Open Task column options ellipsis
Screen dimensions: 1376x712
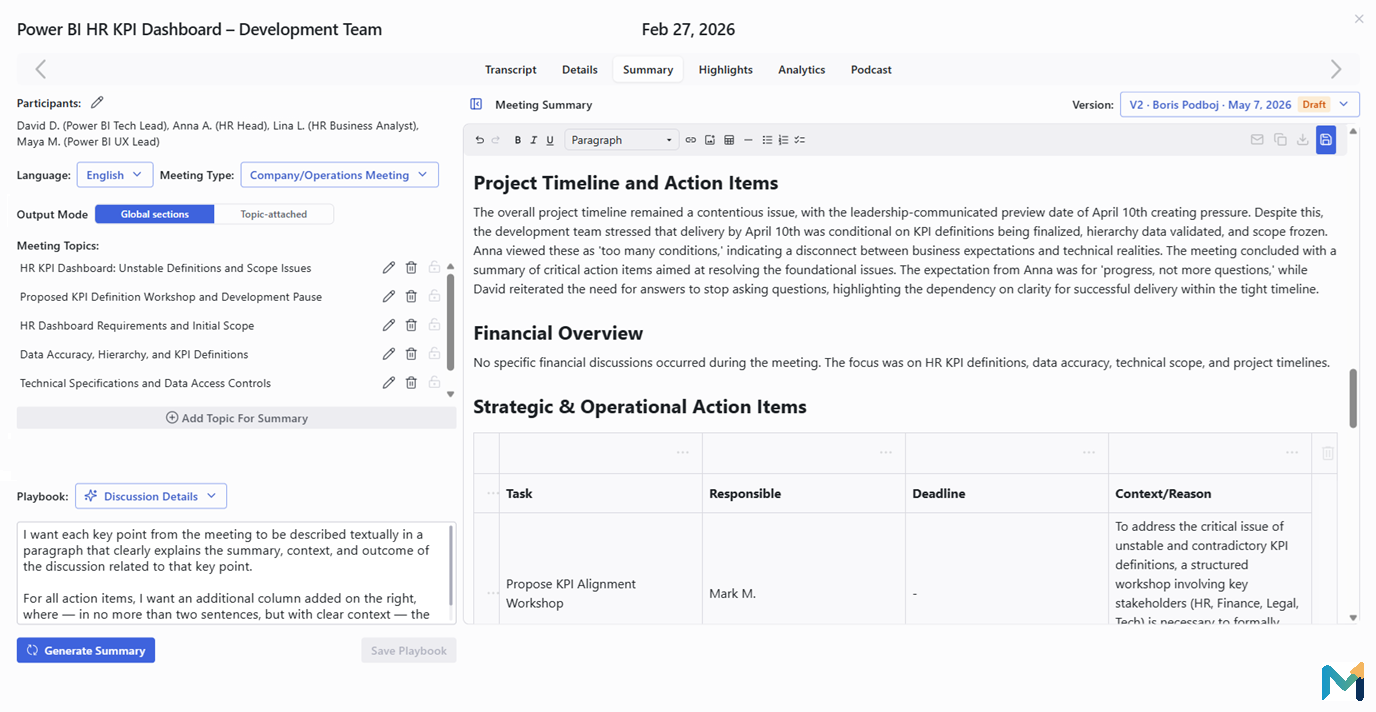tap(683, 453)
